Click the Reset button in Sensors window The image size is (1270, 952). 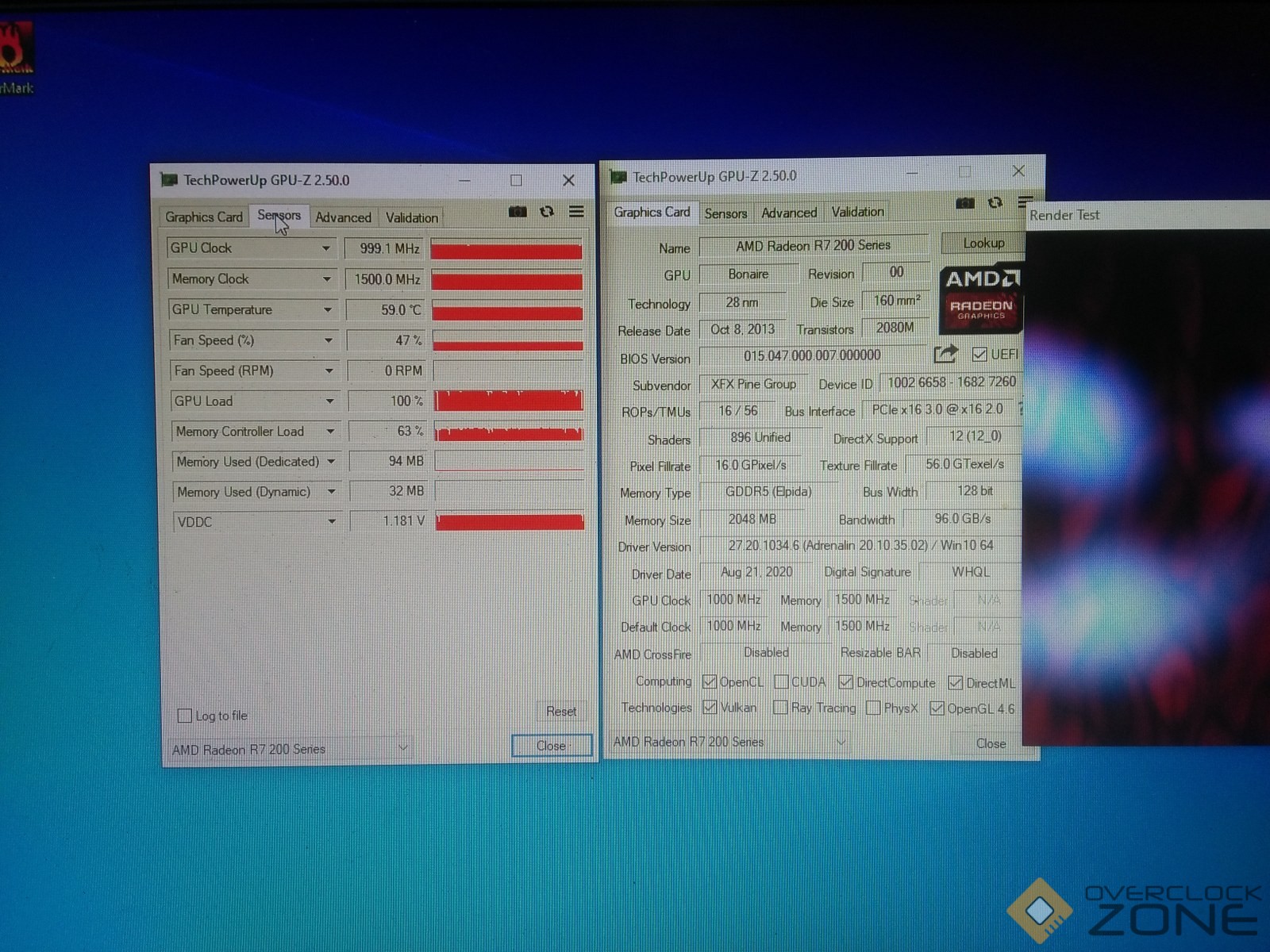(x=561, y=712)
